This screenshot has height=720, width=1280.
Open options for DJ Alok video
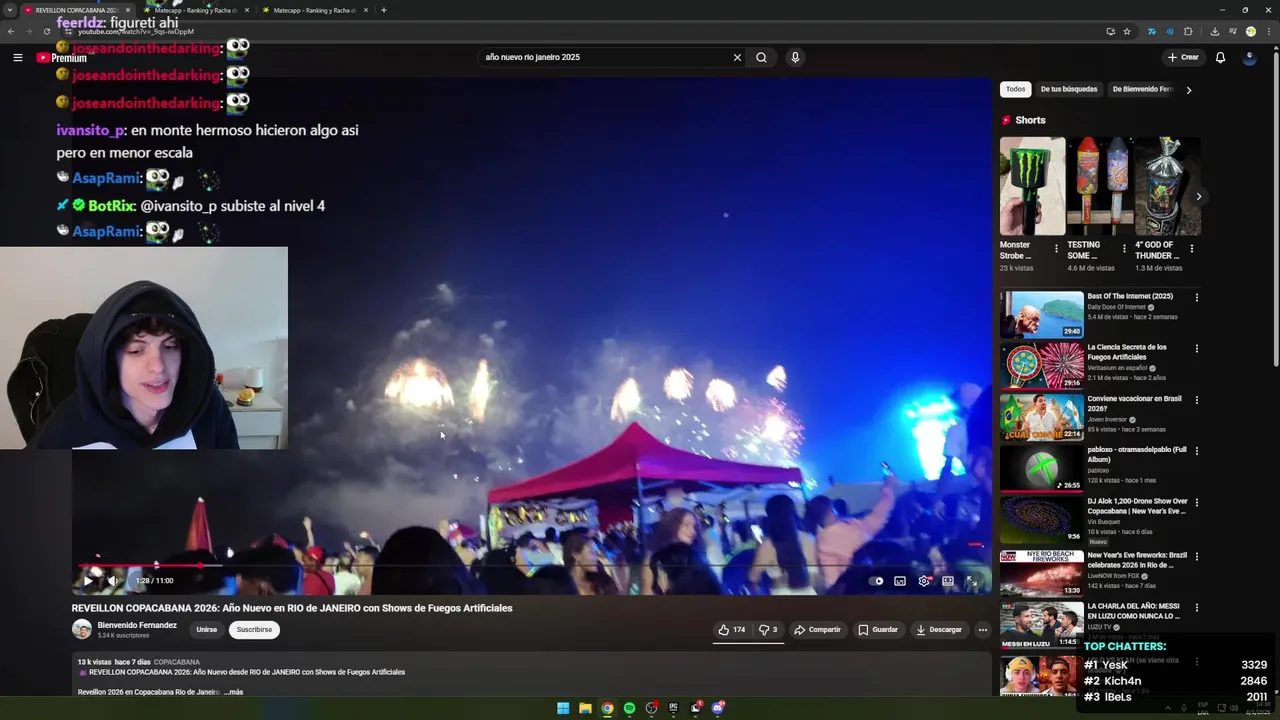pyautogui.click(x=1196, y=503)
